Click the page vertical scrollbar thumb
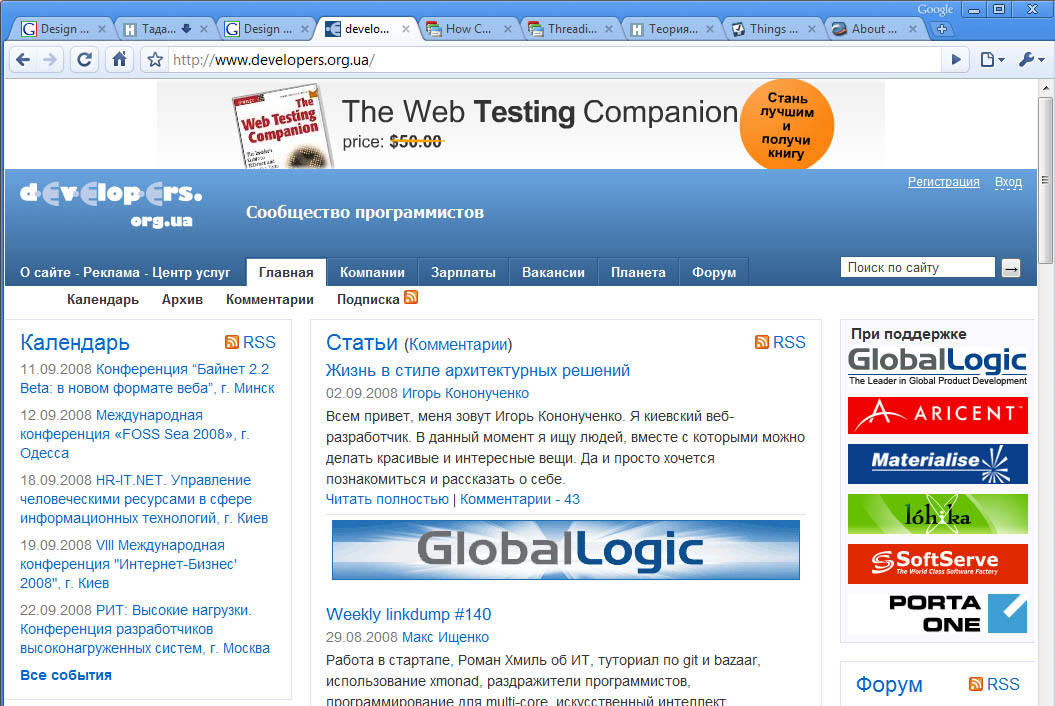Screen dimensions: 1055x706 click(x=1045, y=180)
